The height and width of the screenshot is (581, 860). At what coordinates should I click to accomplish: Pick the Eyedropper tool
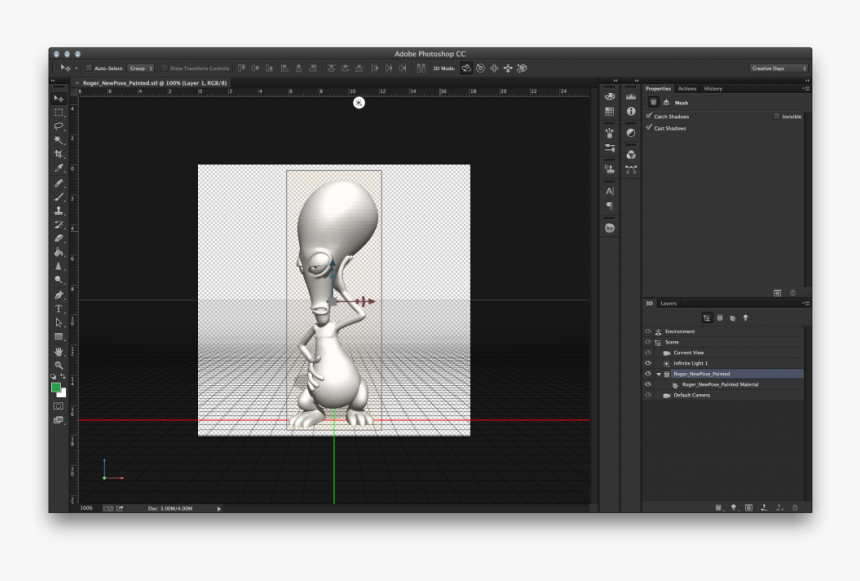[x=59, y=168]
